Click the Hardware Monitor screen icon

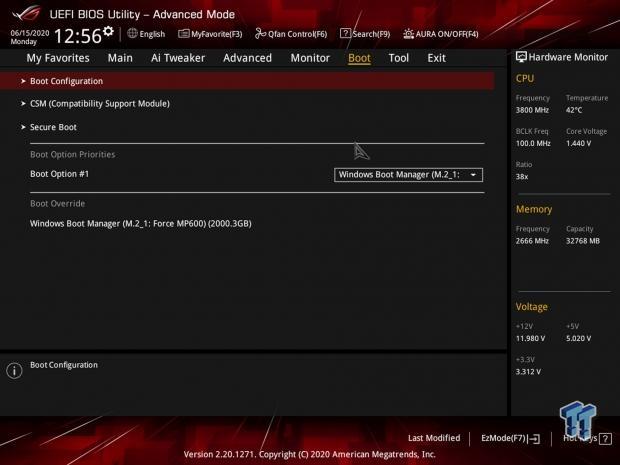(521, 57)
